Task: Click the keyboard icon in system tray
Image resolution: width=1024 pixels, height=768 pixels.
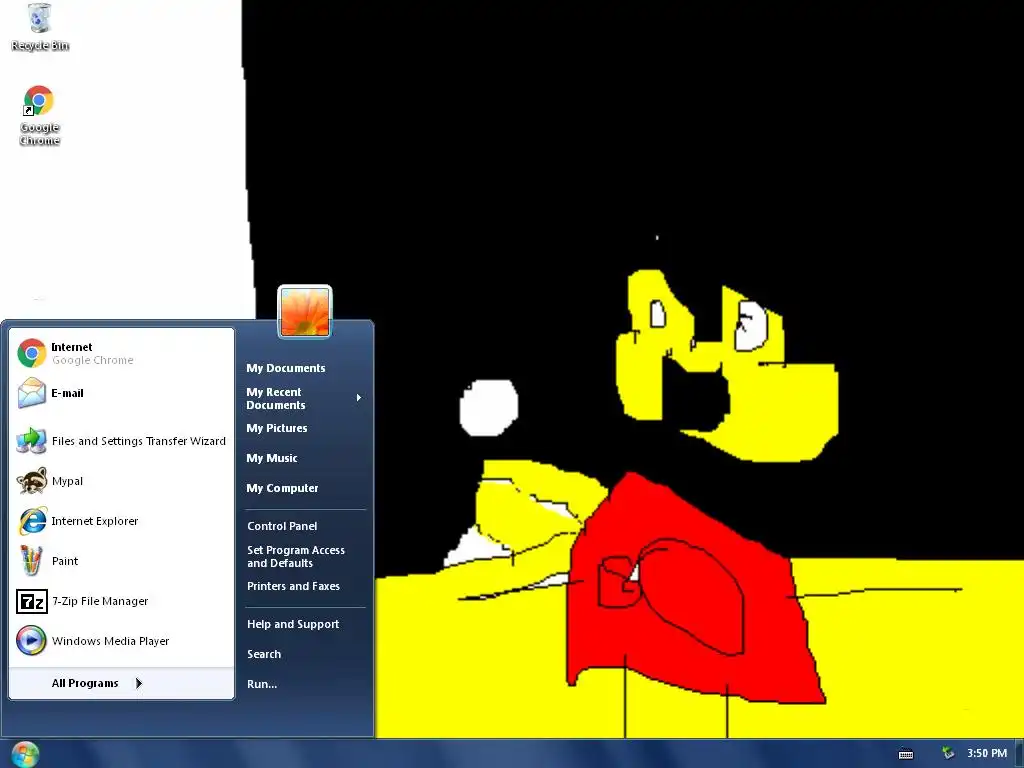Action: (x=906, y=754)
